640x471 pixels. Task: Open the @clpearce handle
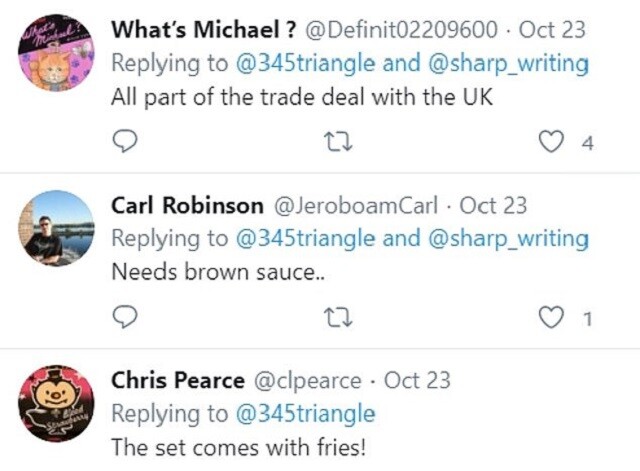(x=310, y=381)
